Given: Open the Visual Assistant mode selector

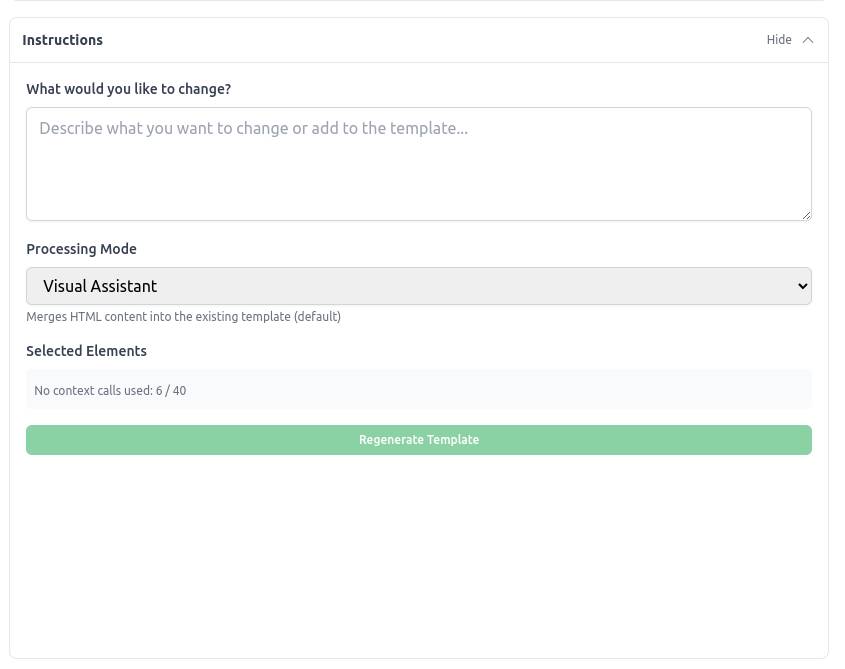Looking at the screenshot, I should [418, 286].
